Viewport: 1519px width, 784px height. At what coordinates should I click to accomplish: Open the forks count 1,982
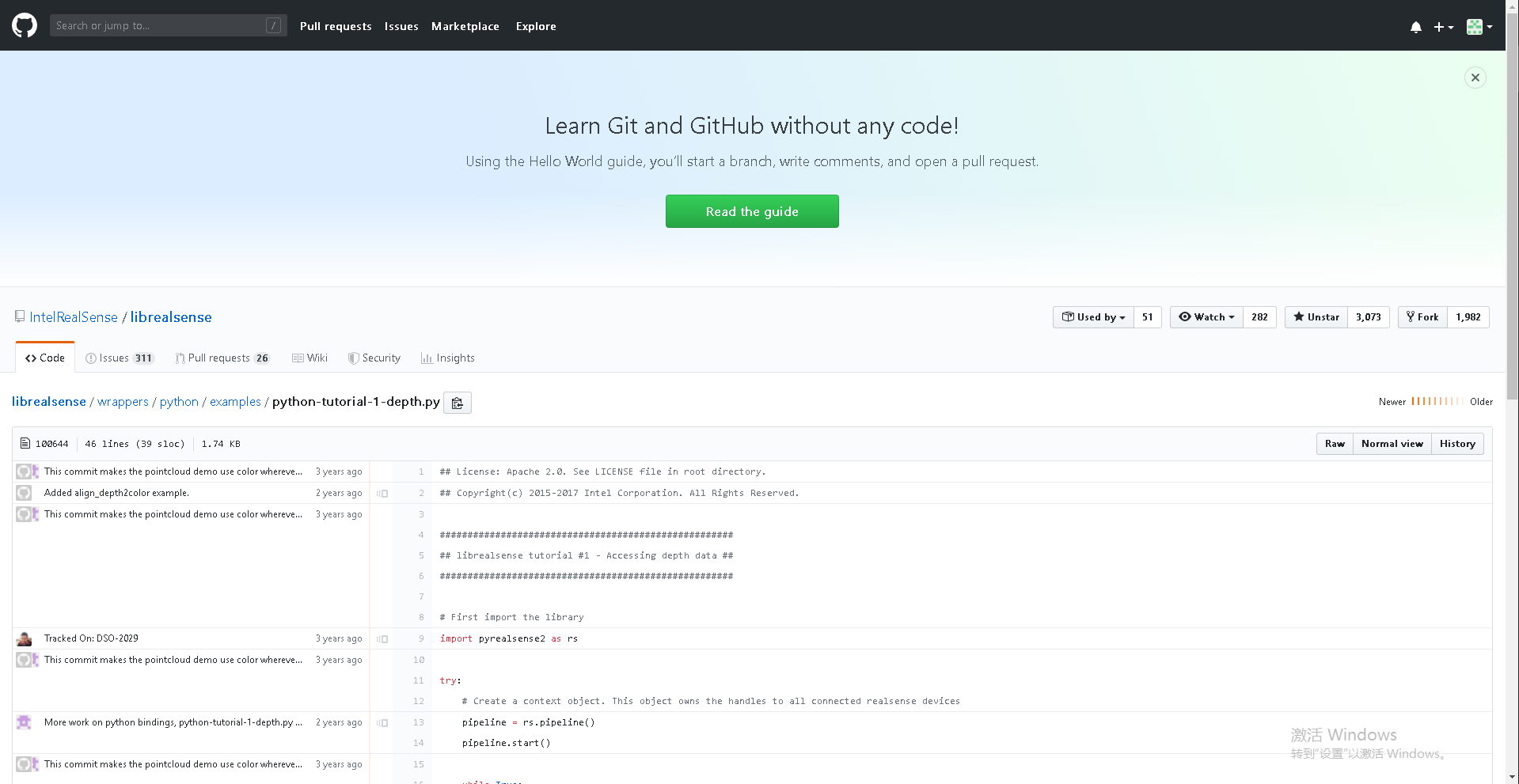pyautogui.click(x=1468, y=317)
